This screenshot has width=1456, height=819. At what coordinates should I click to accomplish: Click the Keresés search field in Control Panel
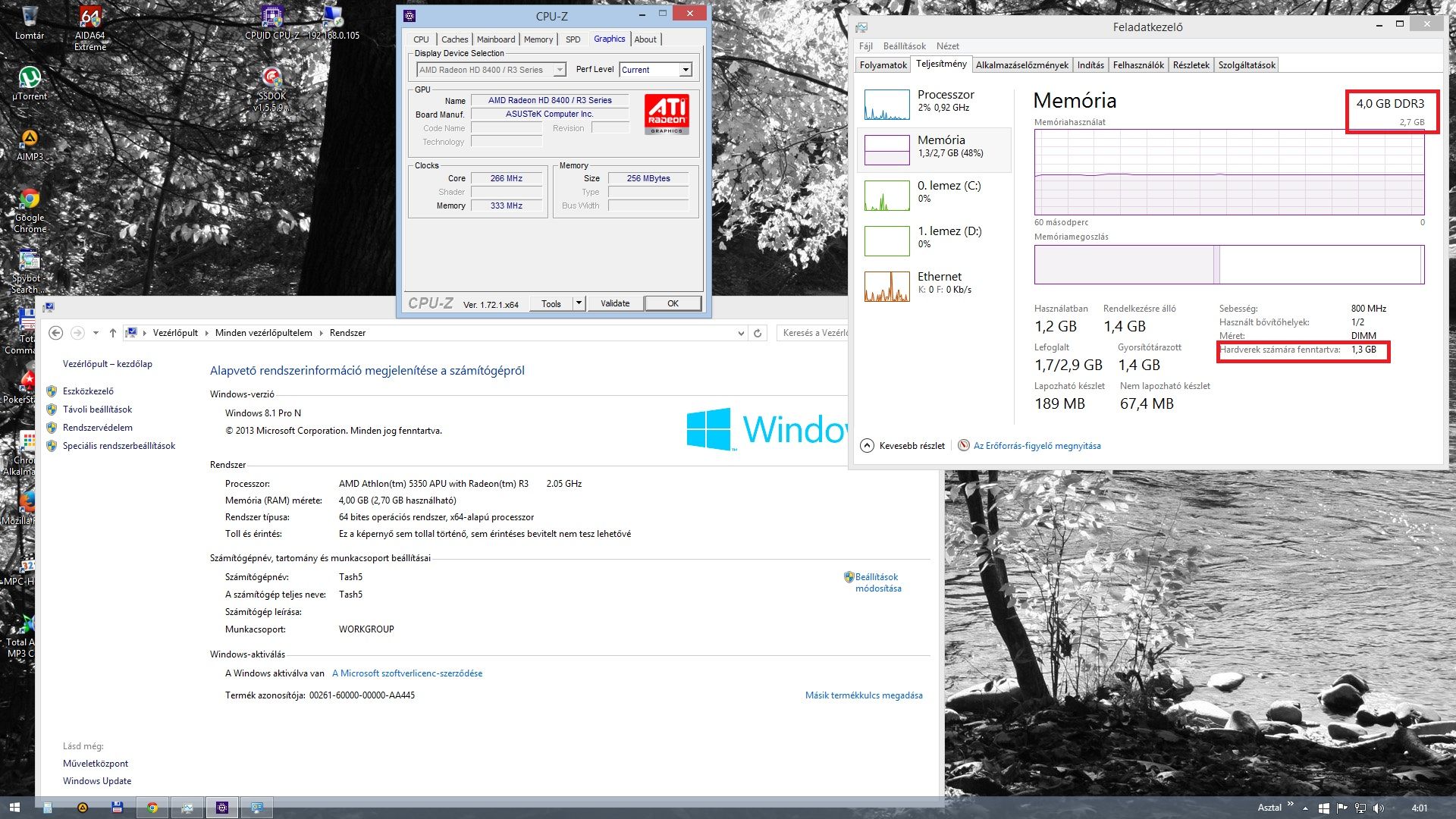811,333
